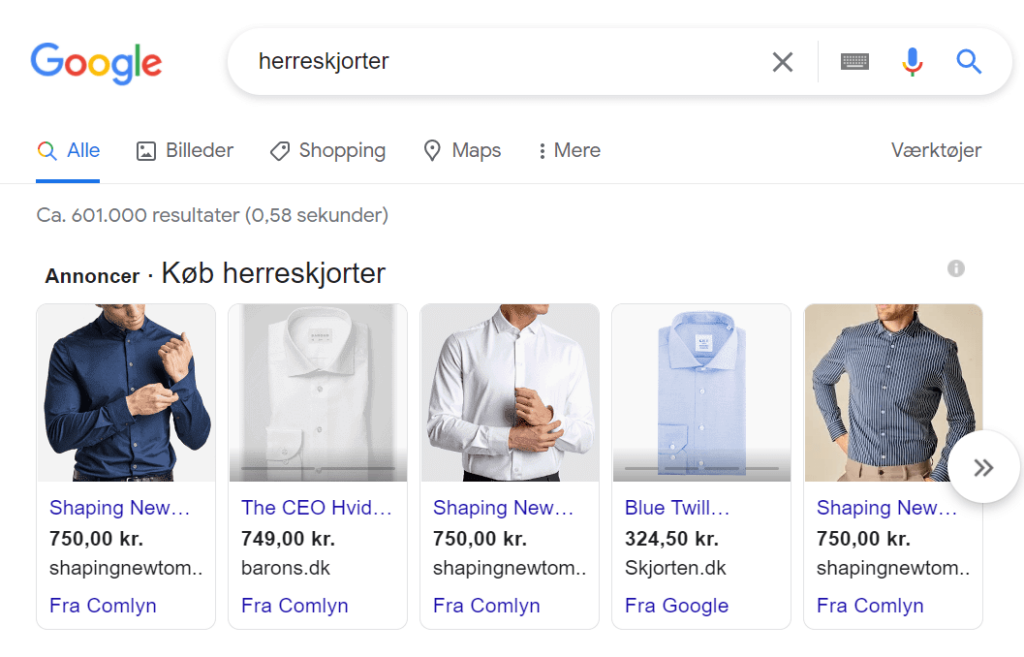
Task: Expand the Mere options menu
Action: click(569, 151)
